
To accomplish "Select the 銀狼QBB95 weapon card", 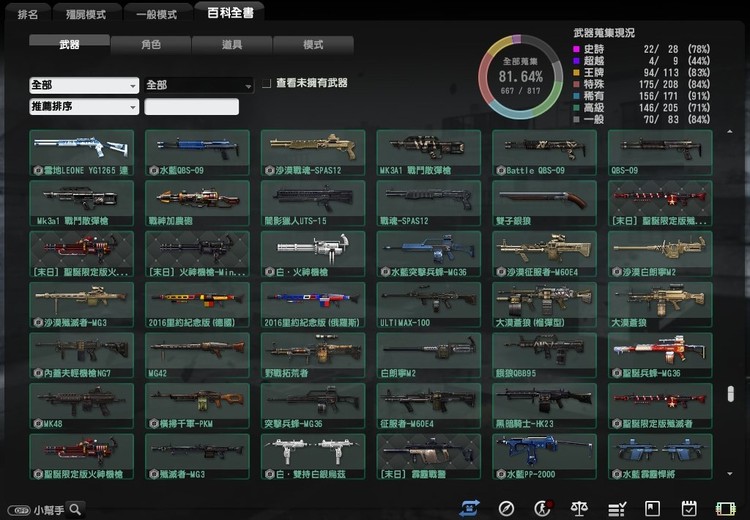I will (x=544, y=355).
